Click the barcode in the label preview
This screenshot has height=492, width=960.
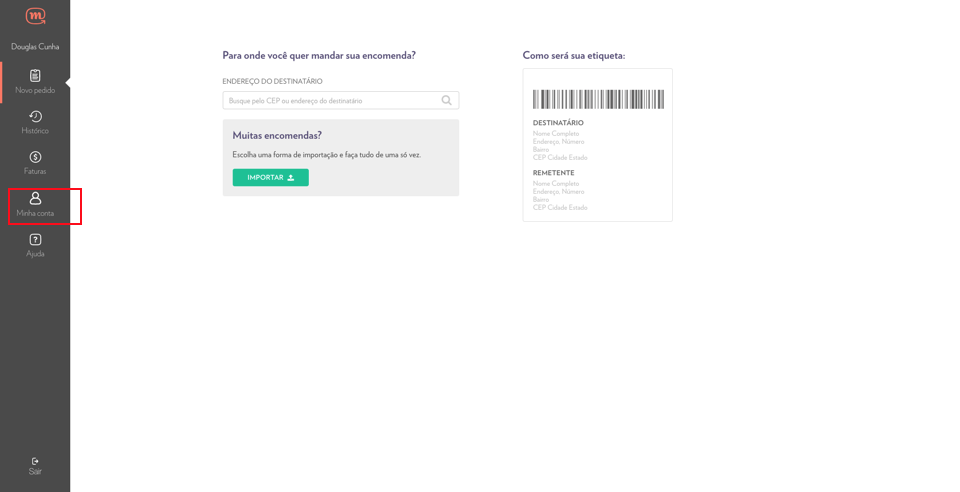click(x=598, y=99)
